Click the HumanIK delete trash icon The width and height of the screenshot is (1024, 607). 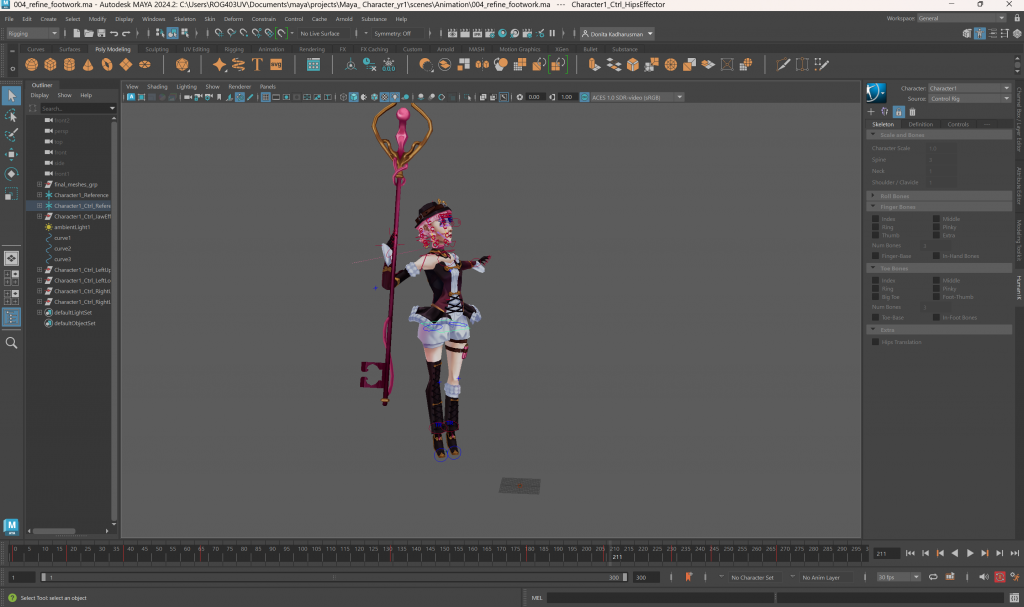pos(912,112)
